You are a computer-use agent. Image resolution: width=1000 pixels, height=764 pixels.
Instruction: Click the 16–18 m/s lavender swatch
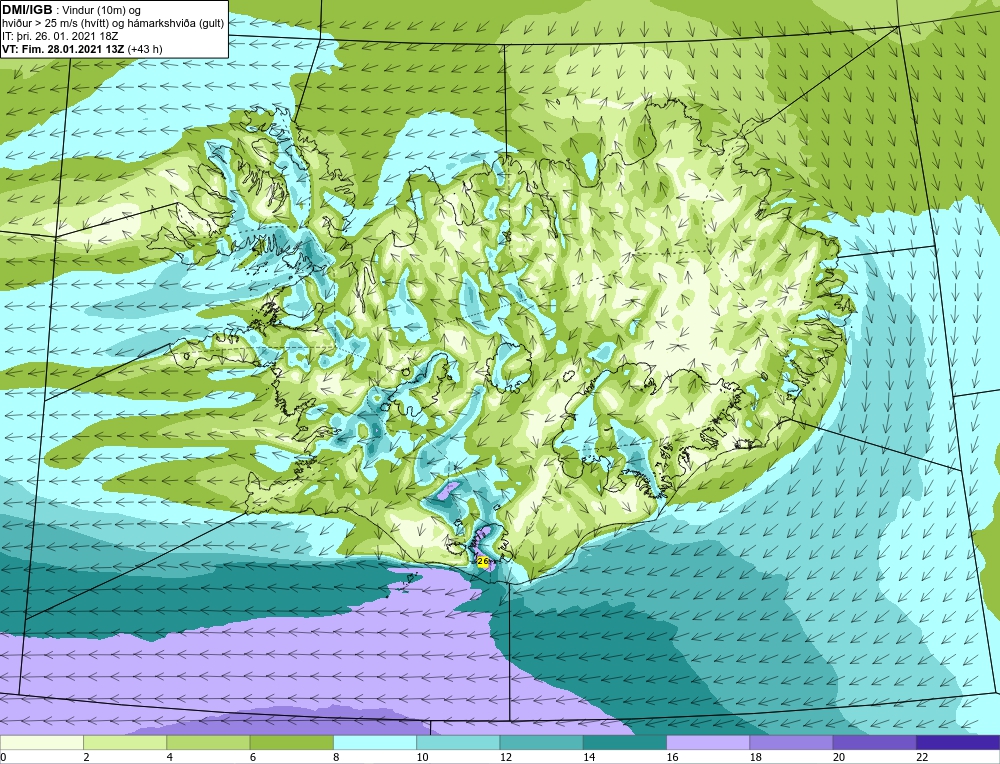coord(708,743)
